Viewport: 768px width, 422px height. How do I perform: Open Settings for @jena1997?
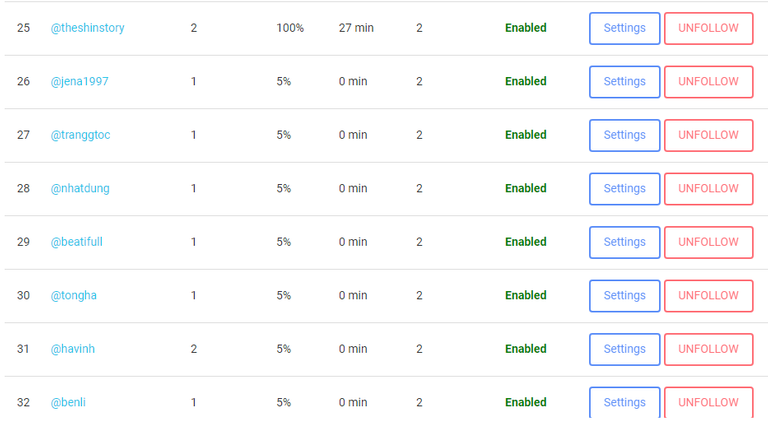pyautogui.click(x=624, y=82)
